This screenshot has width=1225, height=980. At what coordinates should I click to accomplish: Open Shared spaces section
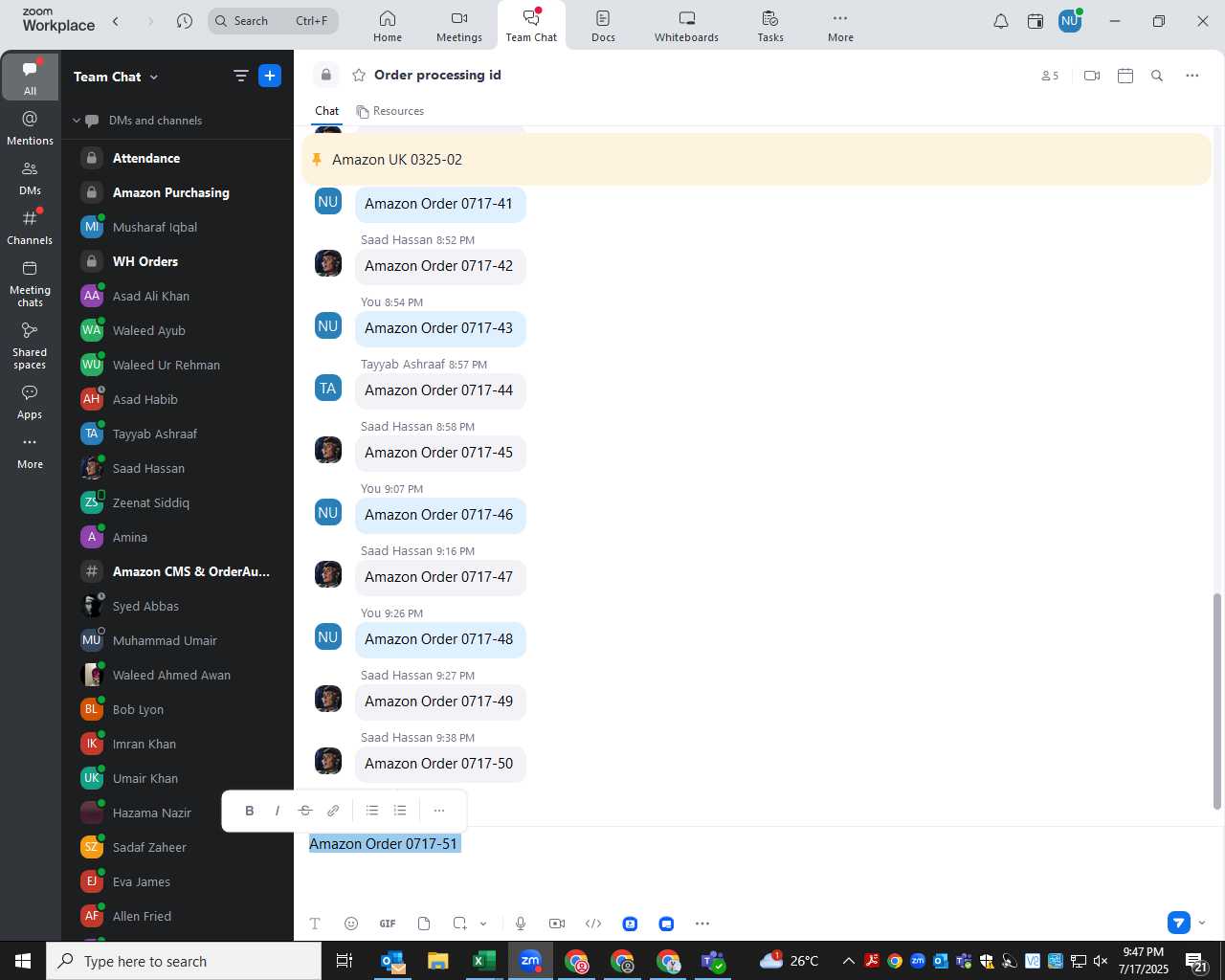point(31,345)
